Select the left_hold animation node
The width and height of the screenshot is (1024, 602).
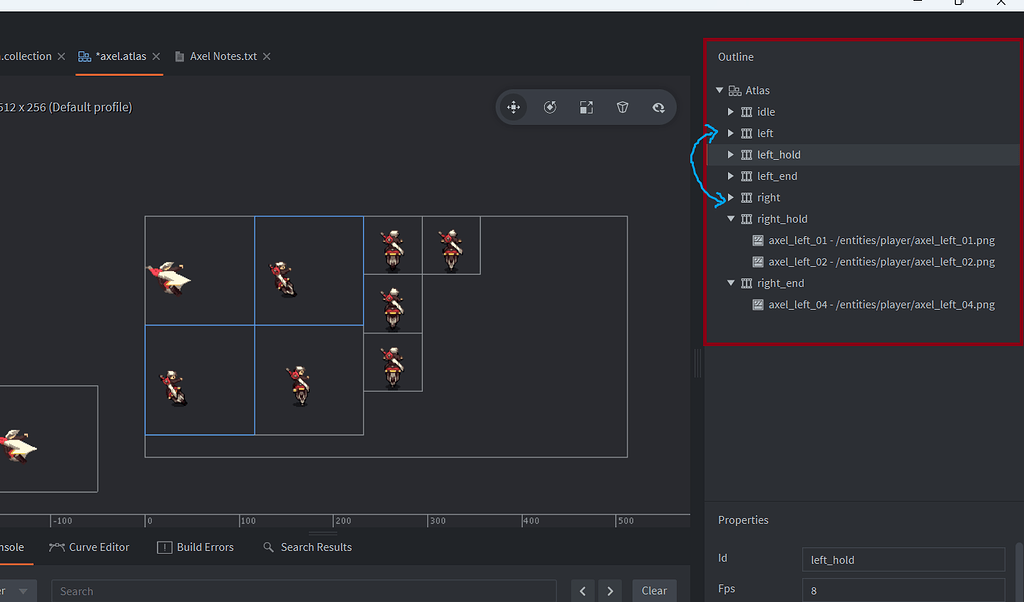pos(779,154)
